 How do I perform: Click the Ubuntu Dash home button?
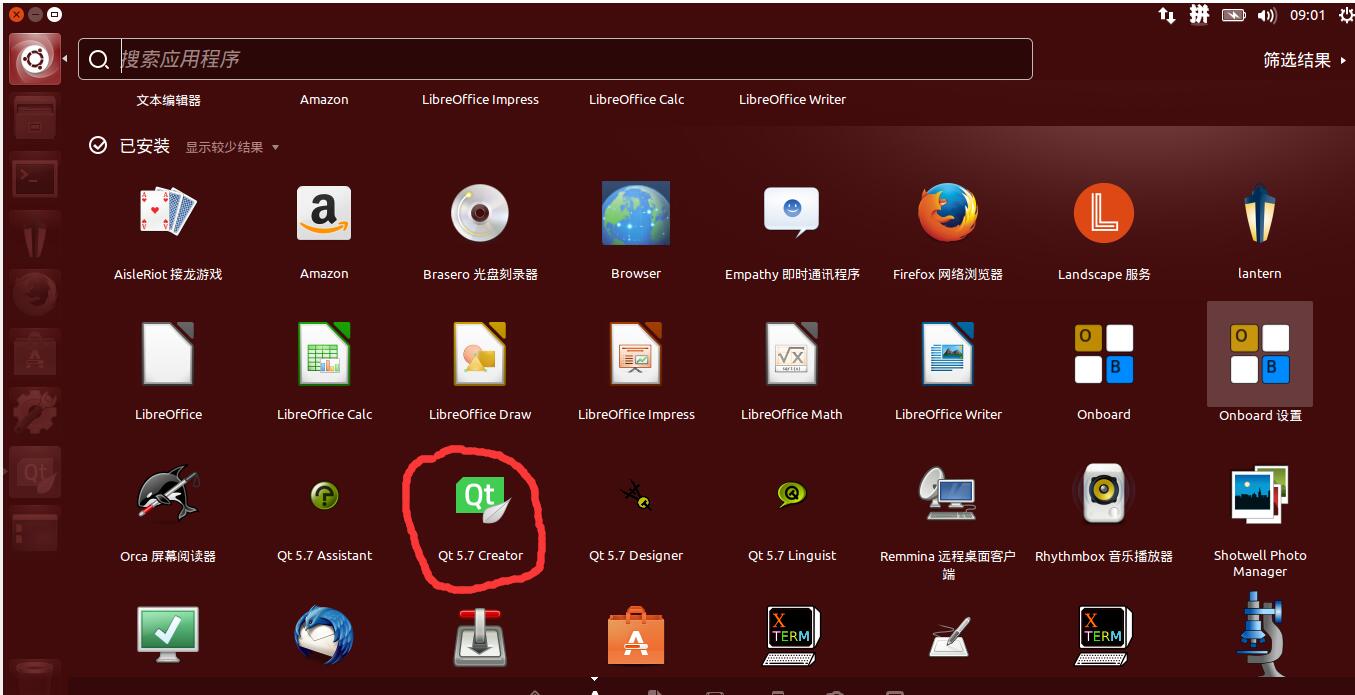click(35, 60)
